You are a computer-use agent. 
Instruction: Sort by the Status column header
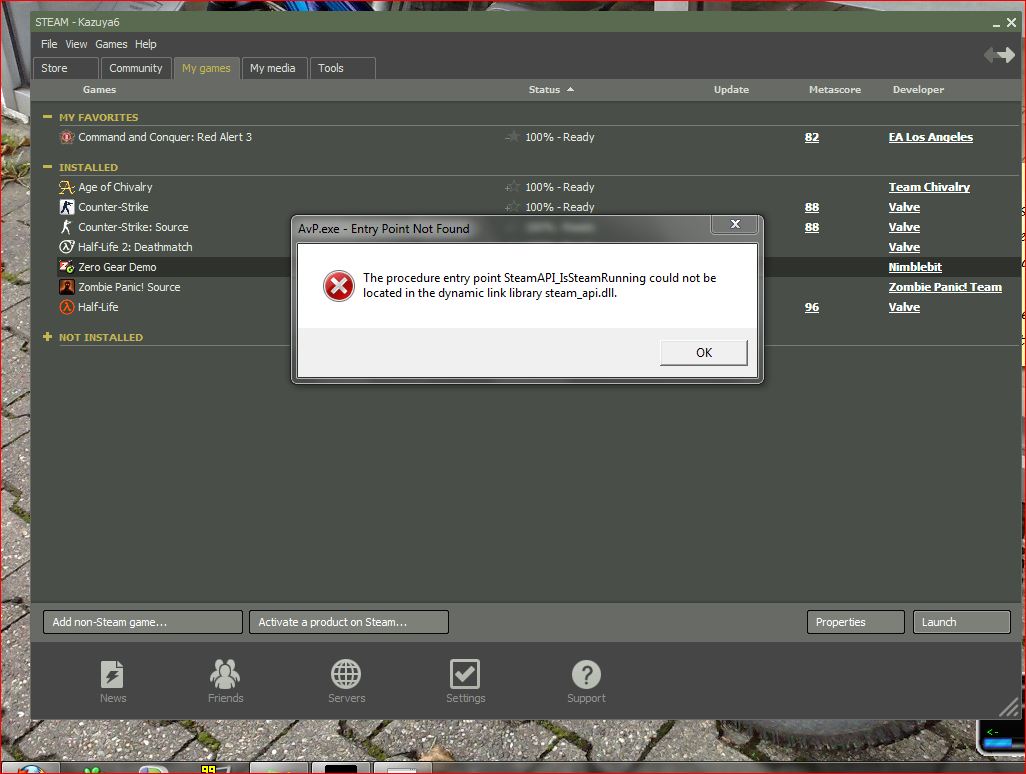click(x=551, y=90)
